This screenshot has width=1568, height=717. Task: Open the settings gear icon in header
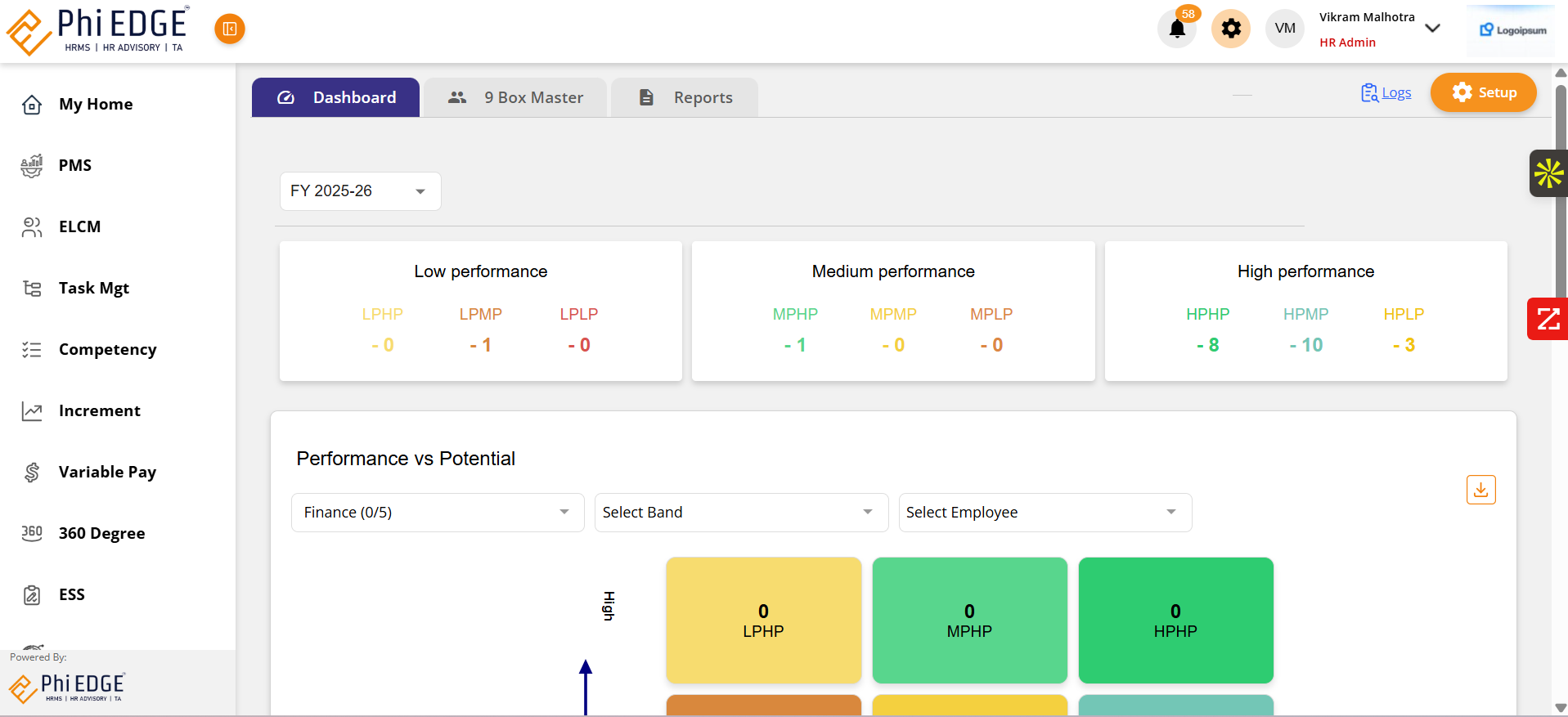coord(1230,29)
